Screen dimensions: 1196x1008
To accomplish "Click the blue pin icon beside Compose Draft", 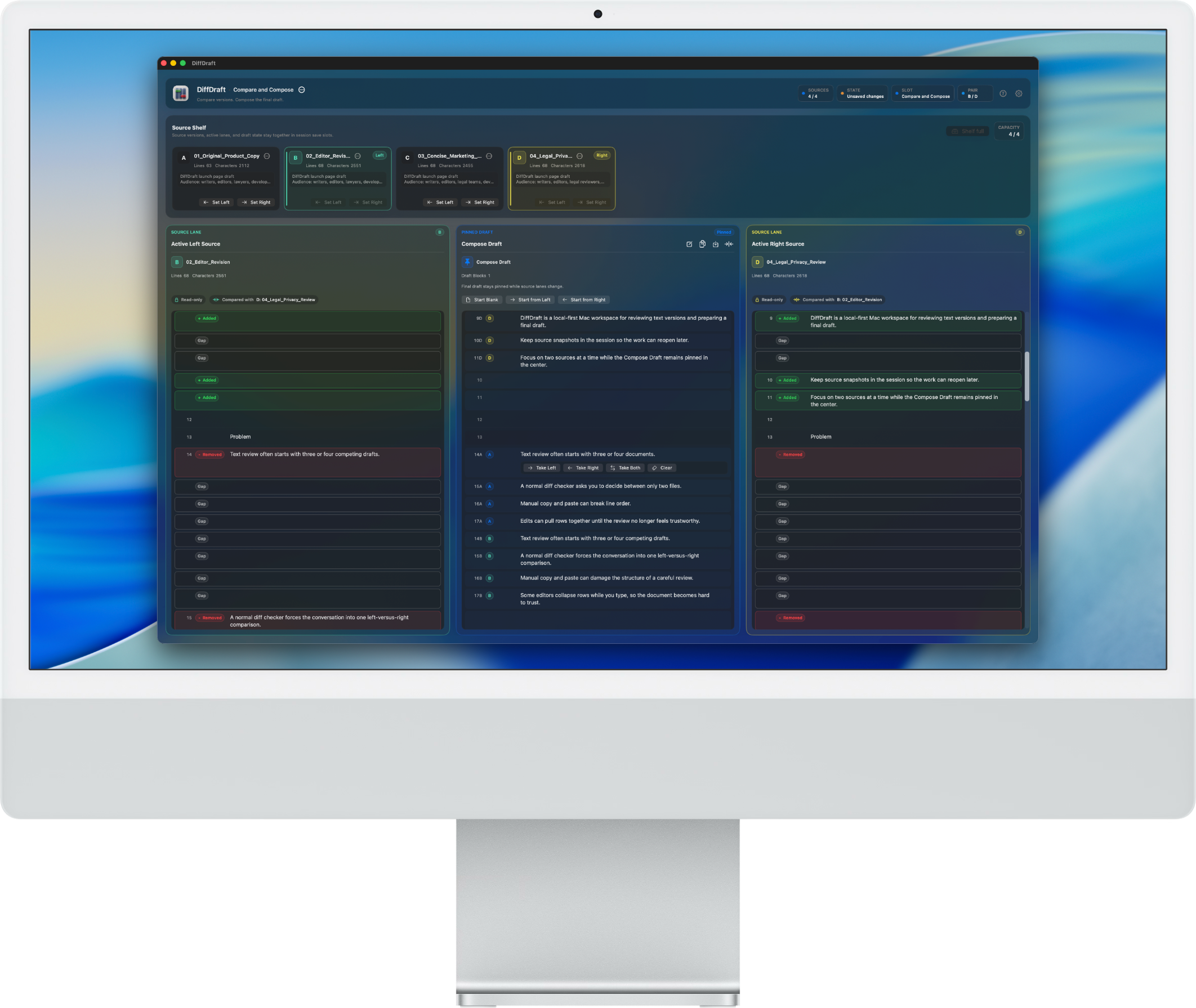I will (x=468, y=262).
